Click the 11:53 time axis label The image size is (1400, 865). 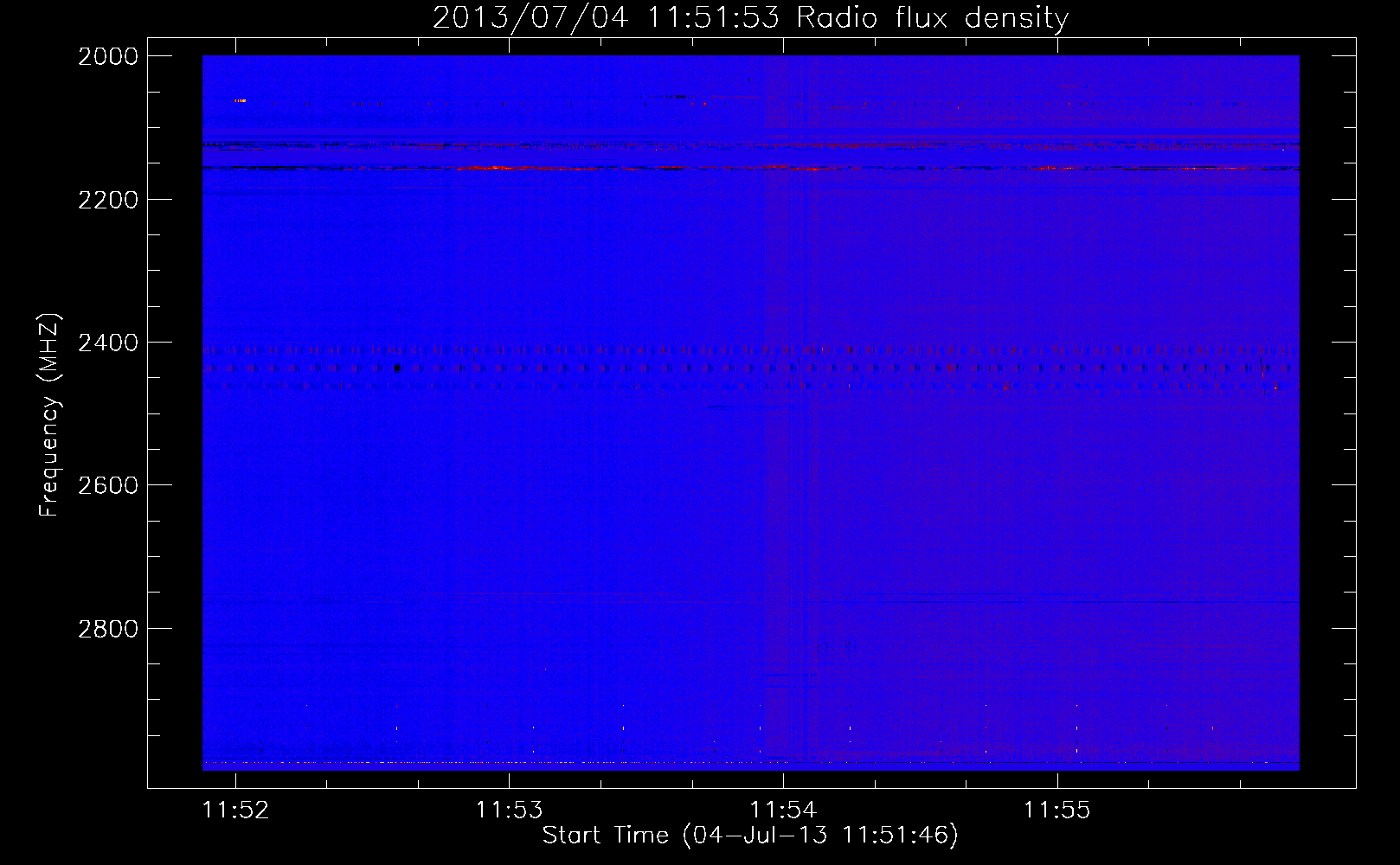[510, 810]
